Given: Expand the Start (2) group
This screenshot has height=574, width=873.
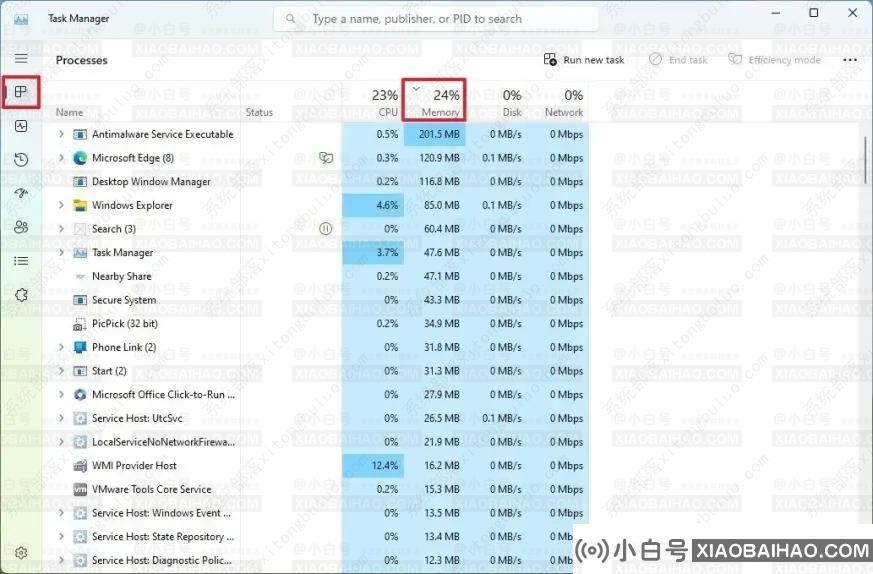Looking at the screenshot, I should 61,371.
